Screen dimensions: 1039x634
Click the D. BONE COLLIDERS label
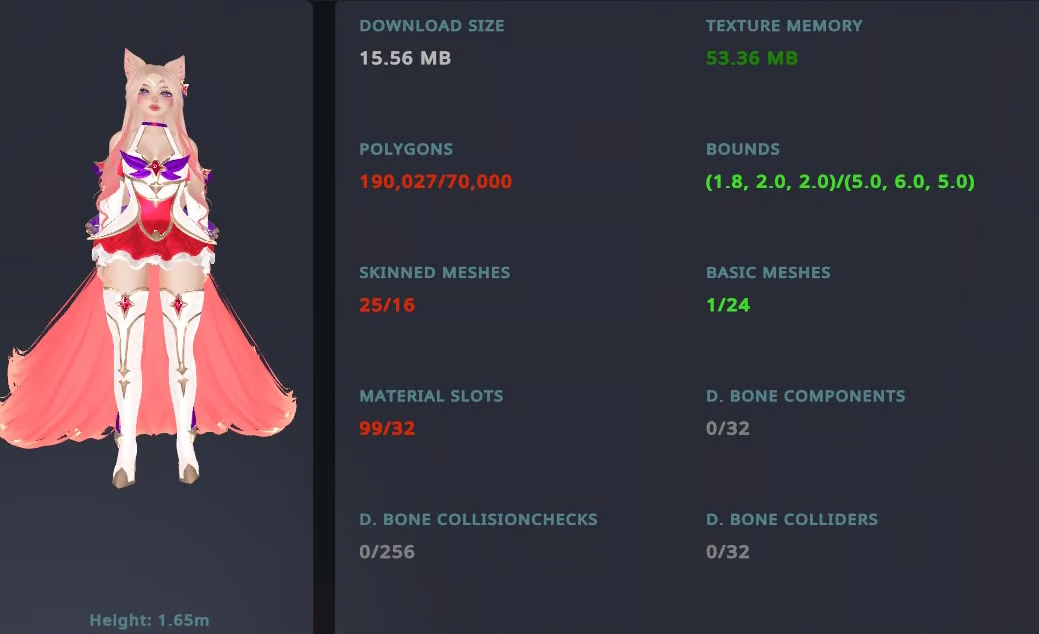(792, 519)
